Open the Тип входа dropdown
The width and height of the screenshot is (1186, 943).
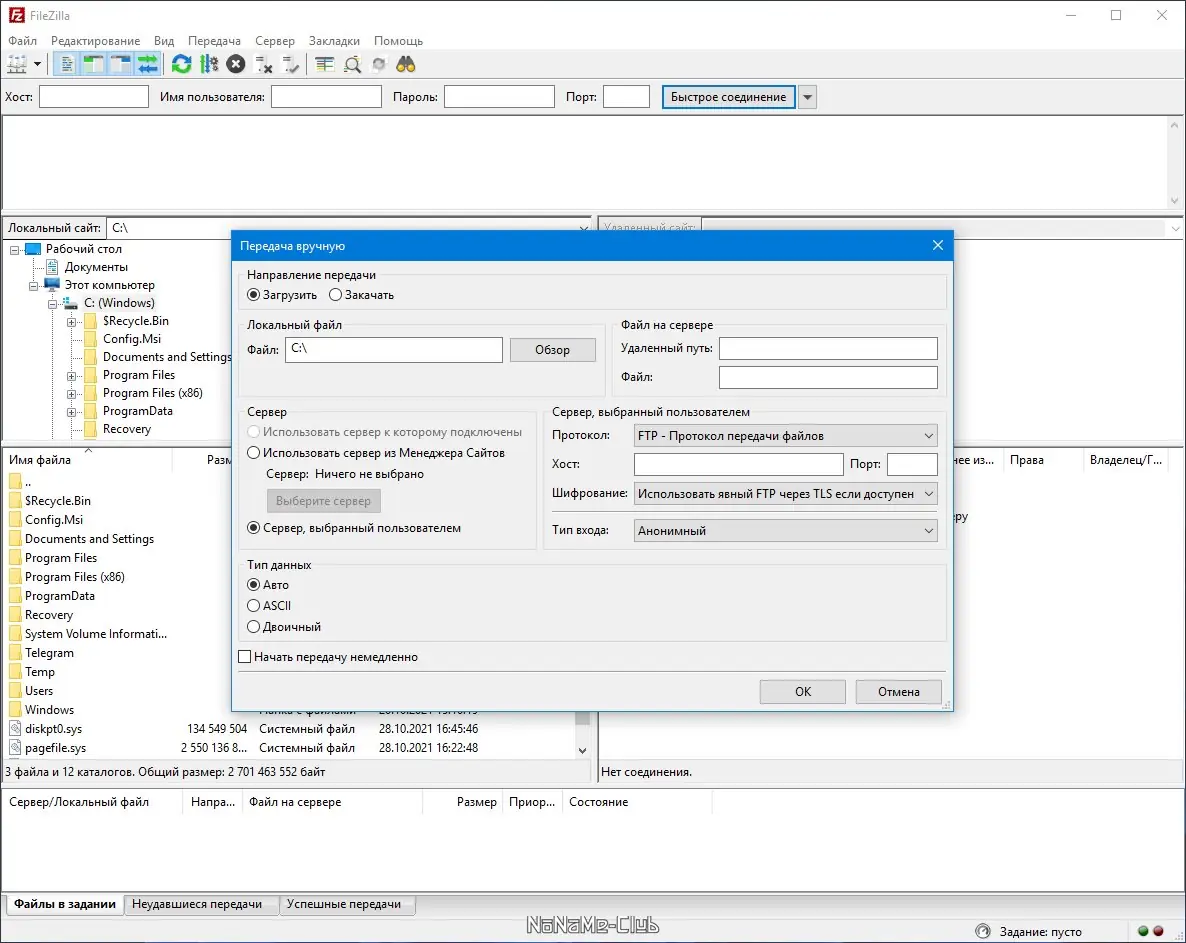click(785, 531)
